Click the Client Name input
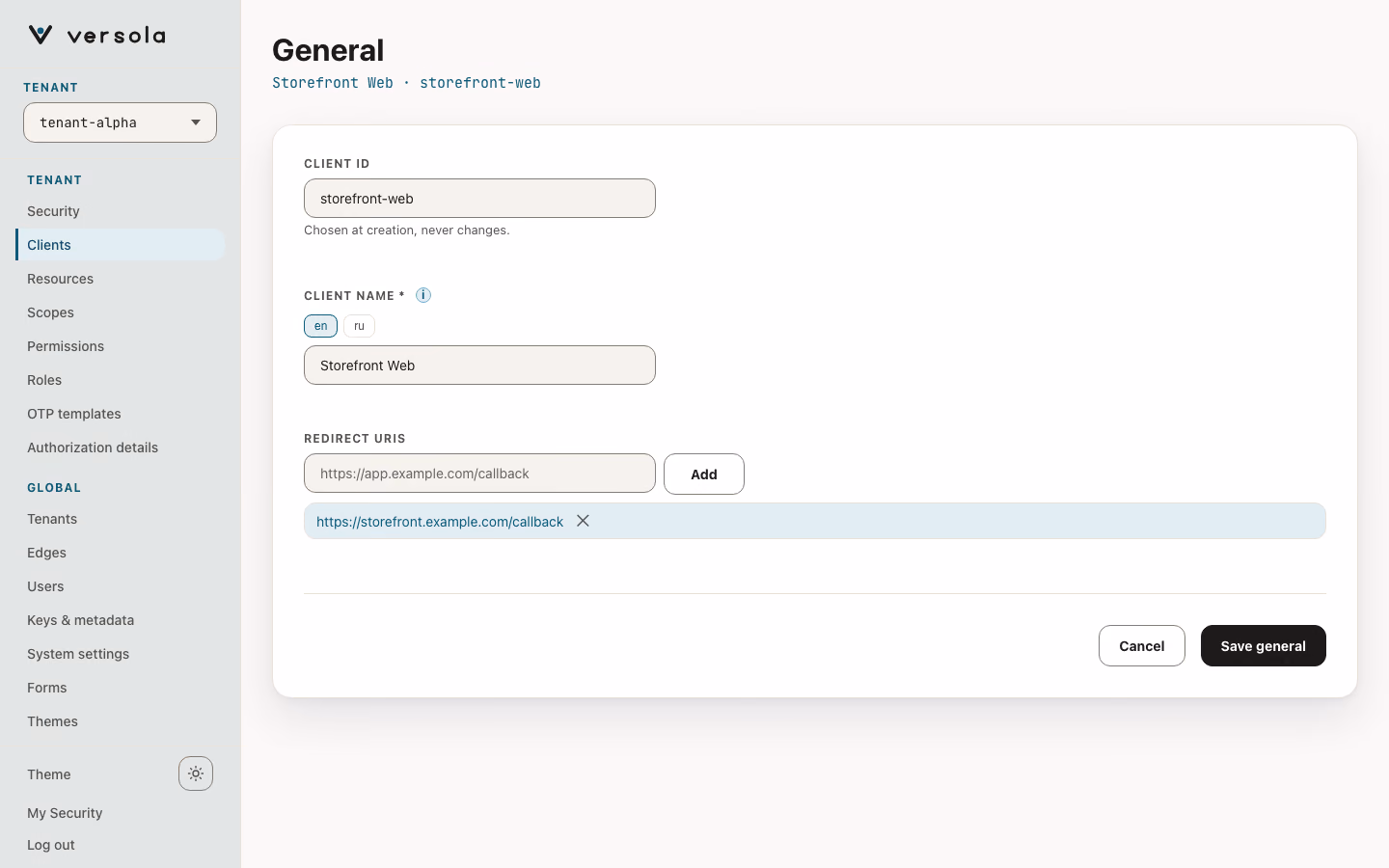 click(x=479, y=366)
